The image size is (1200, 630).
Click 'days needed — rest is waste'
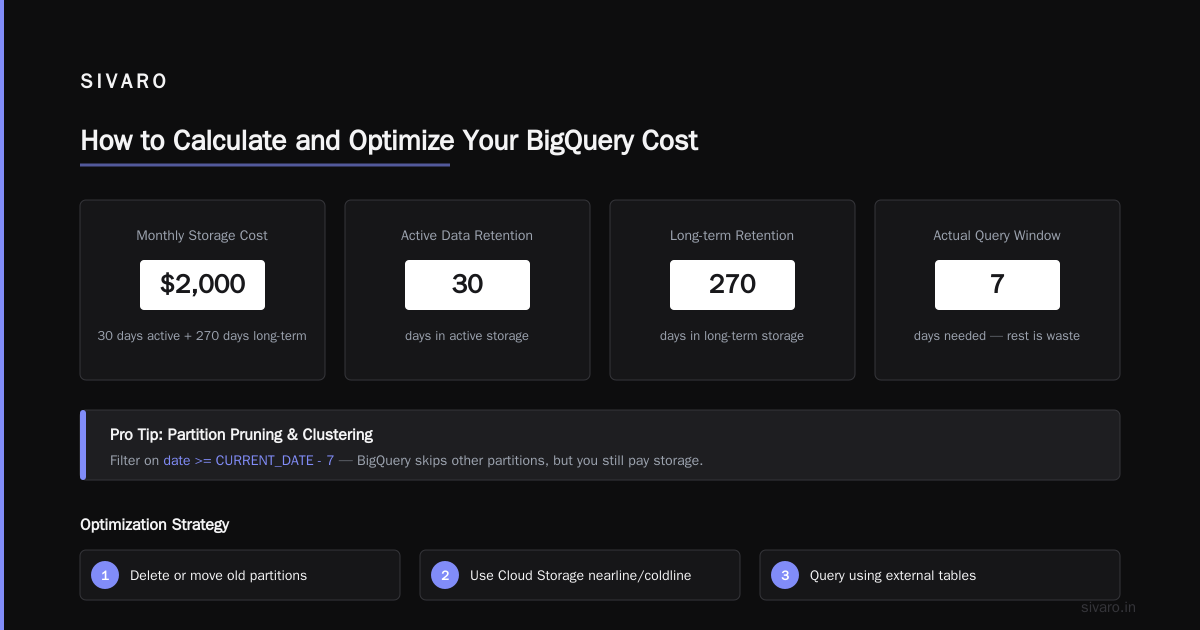point(997,336)
